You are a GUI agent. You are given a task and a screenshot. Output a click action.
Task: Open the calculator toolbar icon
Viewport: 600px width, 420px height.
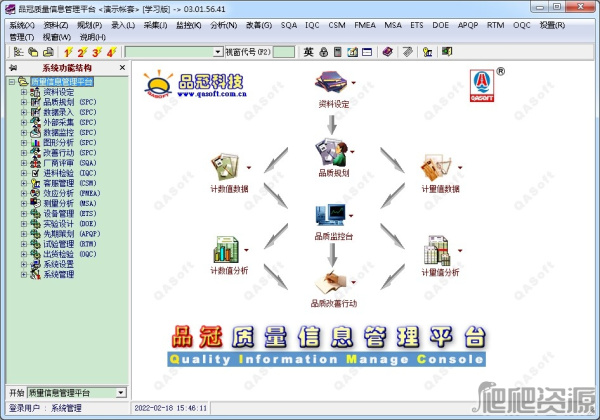338,52
